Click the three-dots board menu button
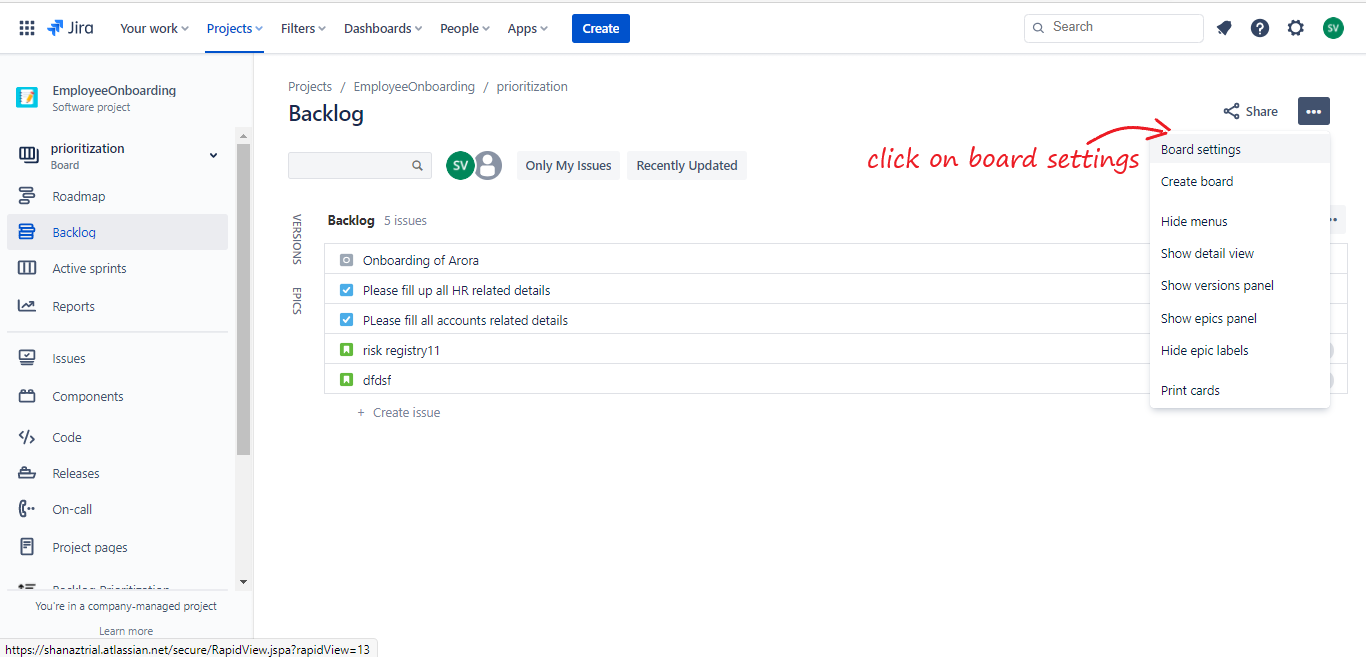Screen dimensions: 1366x657 pos(1314,111)
